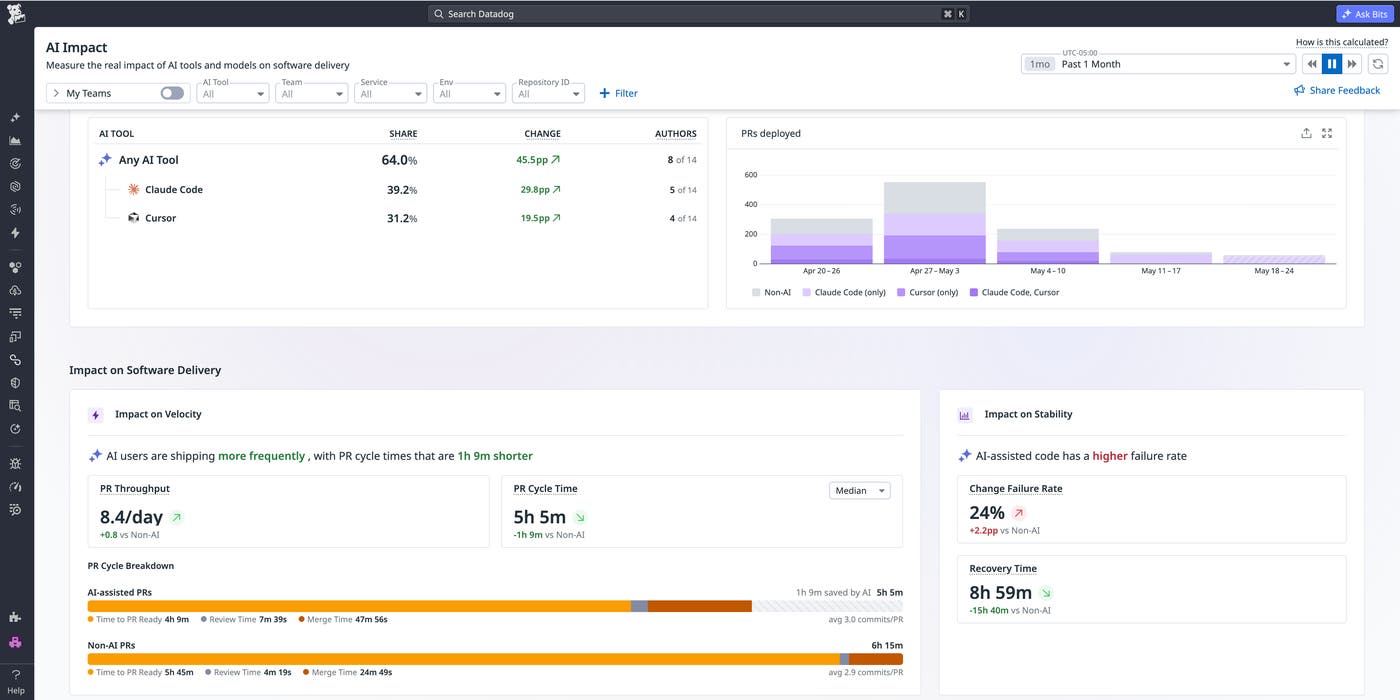This screenshot has height=700, width=1400.
Task: Toggle the My Teams switch
Action: [172, 93]
